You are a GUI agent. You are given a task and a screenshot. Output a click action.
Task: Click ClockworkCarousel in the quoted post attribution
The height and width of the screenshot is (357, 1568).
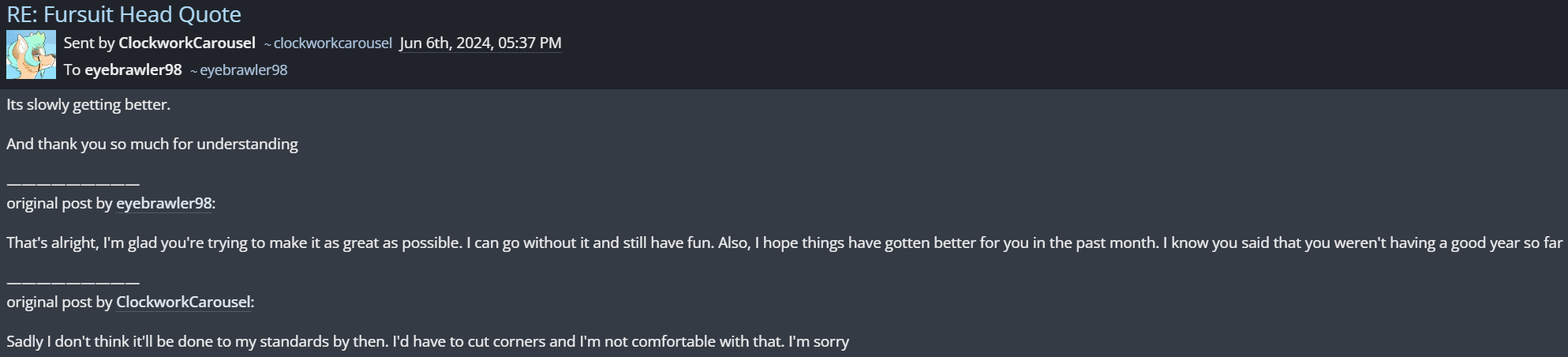point(183,302)
